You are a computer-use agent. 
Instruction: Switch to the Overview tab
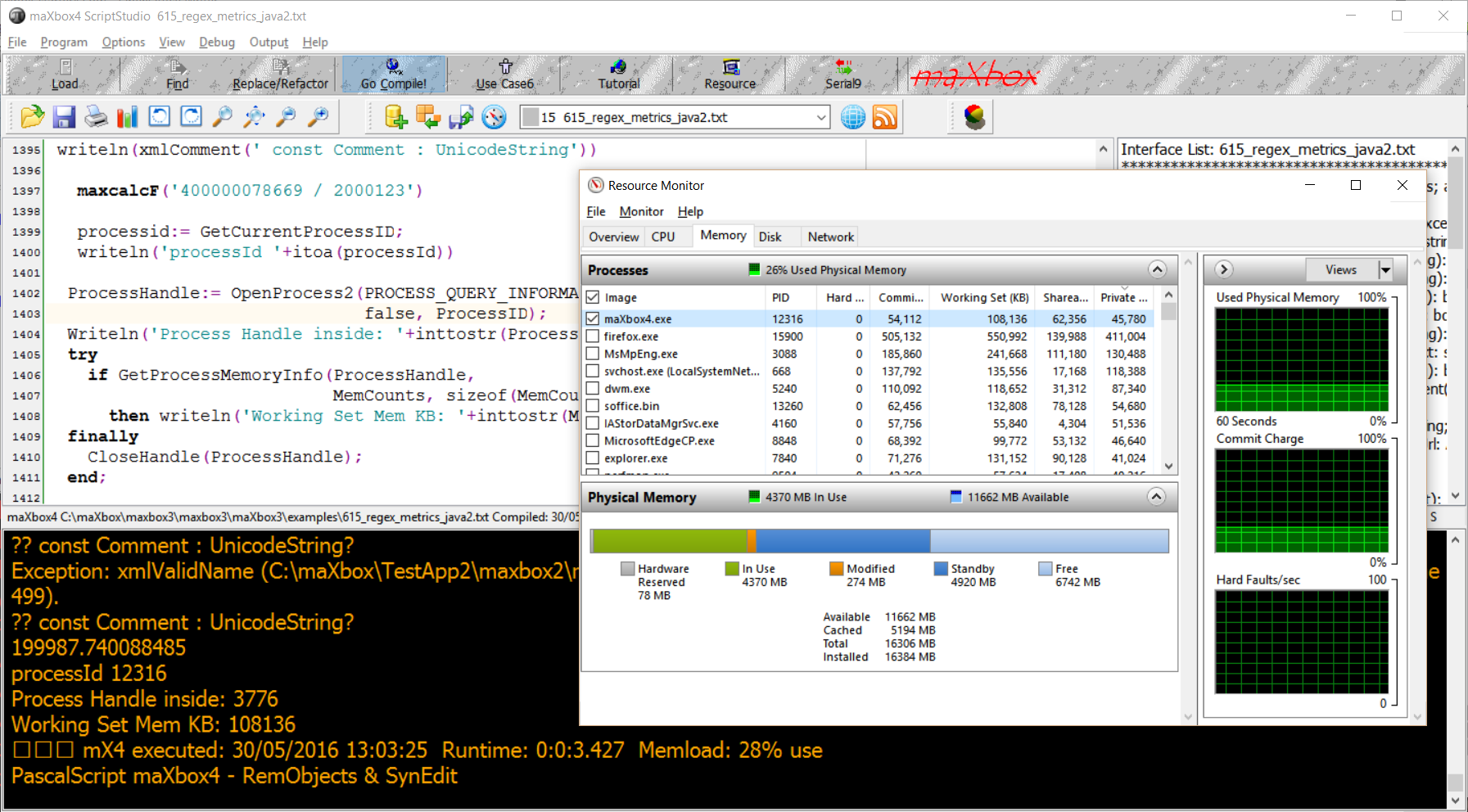(x=614, y=237)
